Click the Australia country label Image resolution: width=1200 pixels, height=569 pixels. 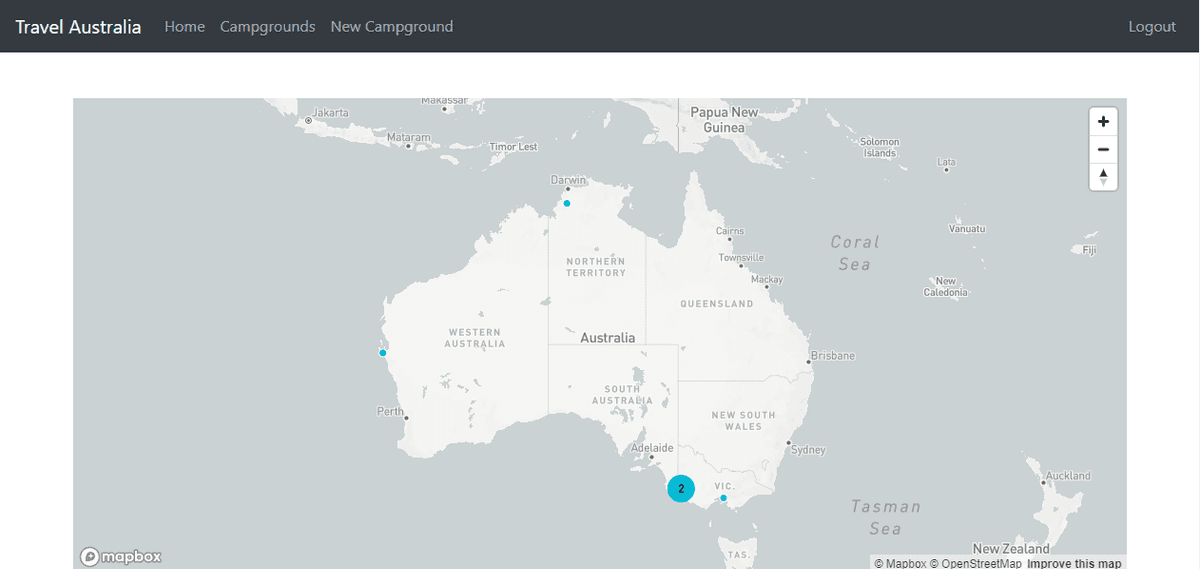pos(608,338)
